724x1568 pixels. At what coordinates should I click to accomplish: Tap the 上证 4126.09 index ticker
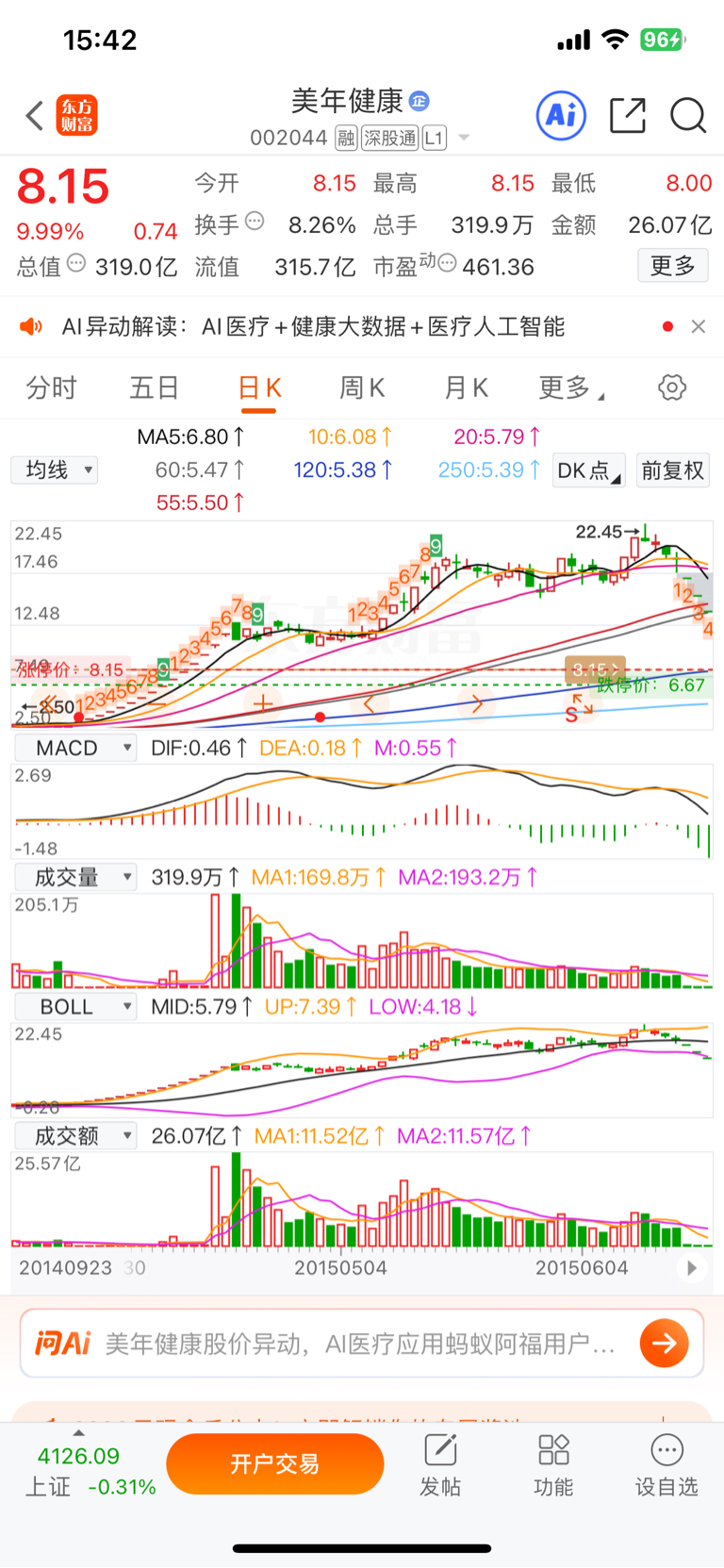(90, 1472)
